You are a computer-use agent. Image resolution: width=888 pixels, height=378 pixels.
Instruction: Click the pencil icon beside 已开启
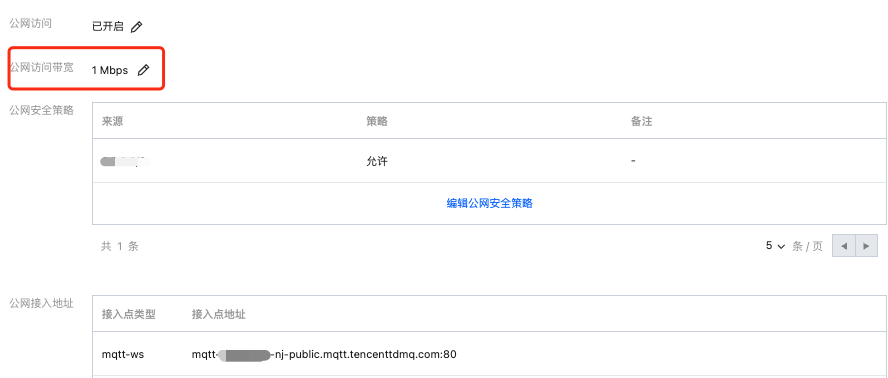click(136, 27)
